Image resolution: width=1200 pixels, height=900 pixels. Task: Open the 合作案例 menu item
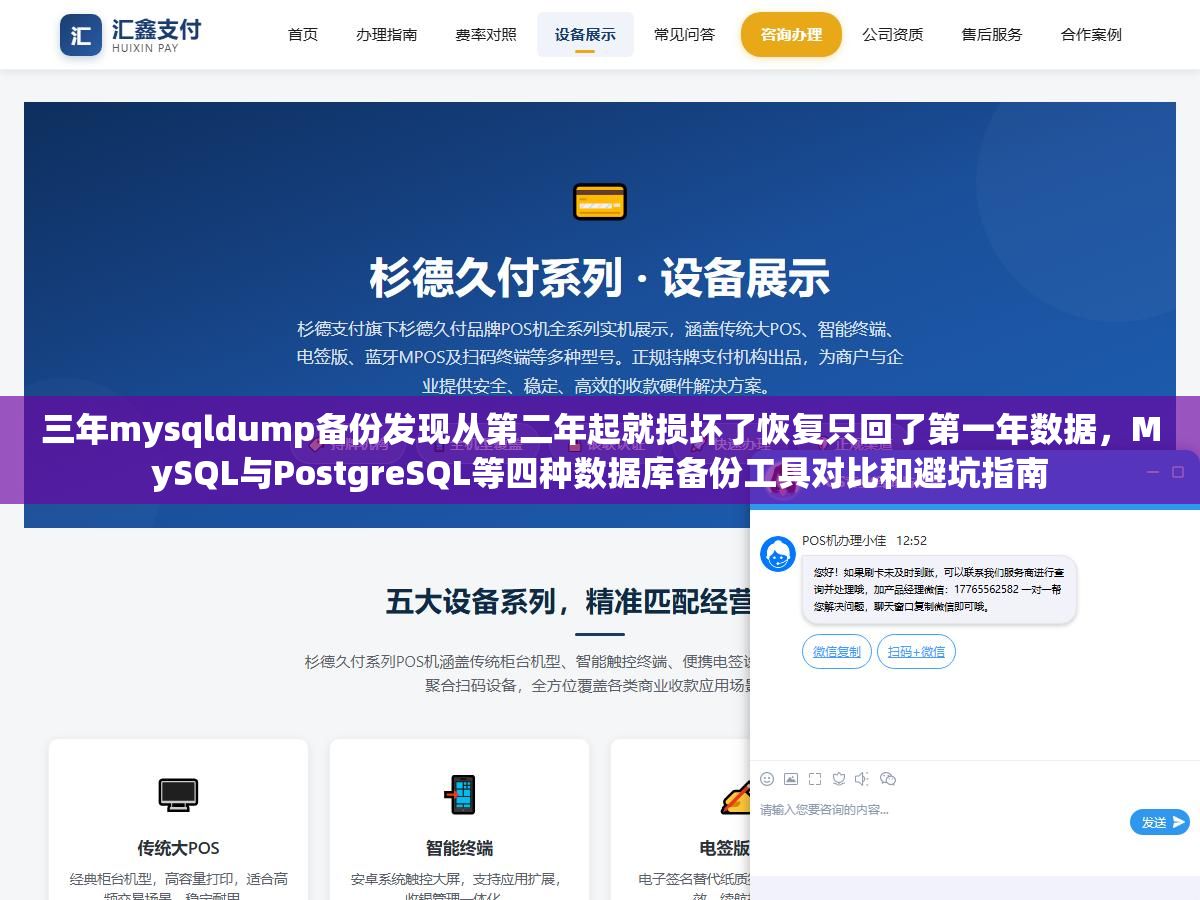tap(1091, 34)
